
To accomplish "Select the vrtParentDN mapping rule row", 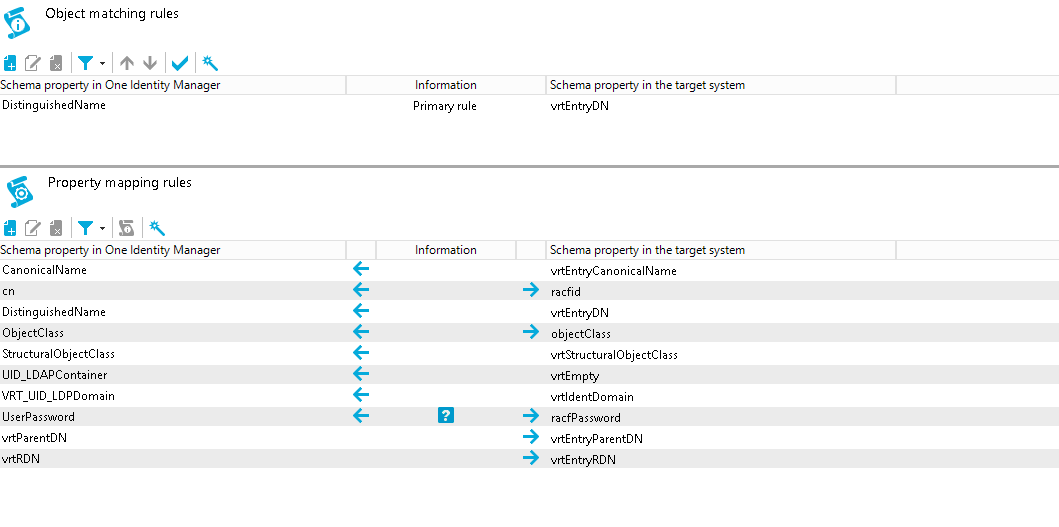I will pyautogui.click(x=530, y=438).
